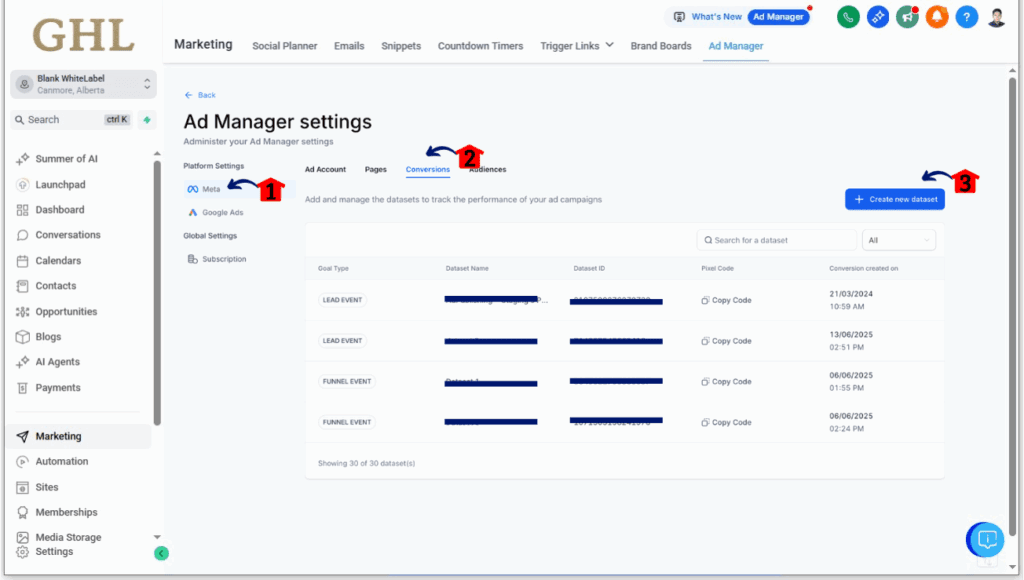Click the Payments icon in sidebar
This screenshot has width=1024, height=580.
point(23,388)
